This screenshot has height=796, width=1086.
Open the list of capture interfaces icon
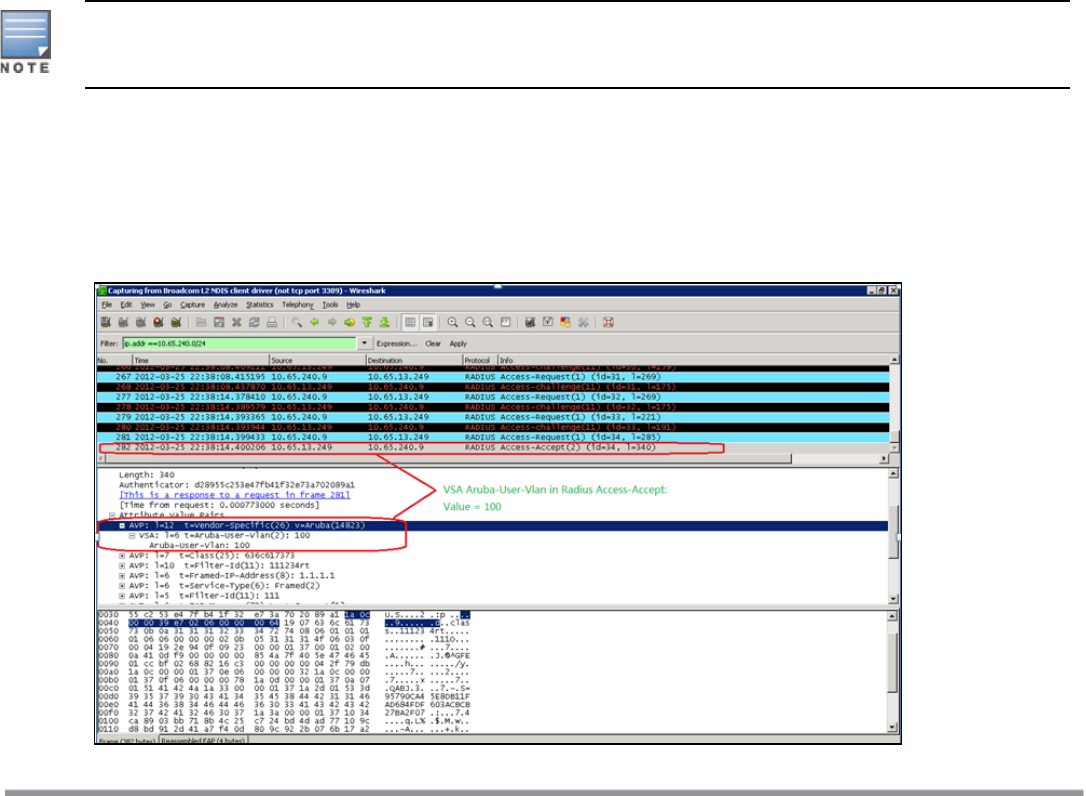click(105, 322)
